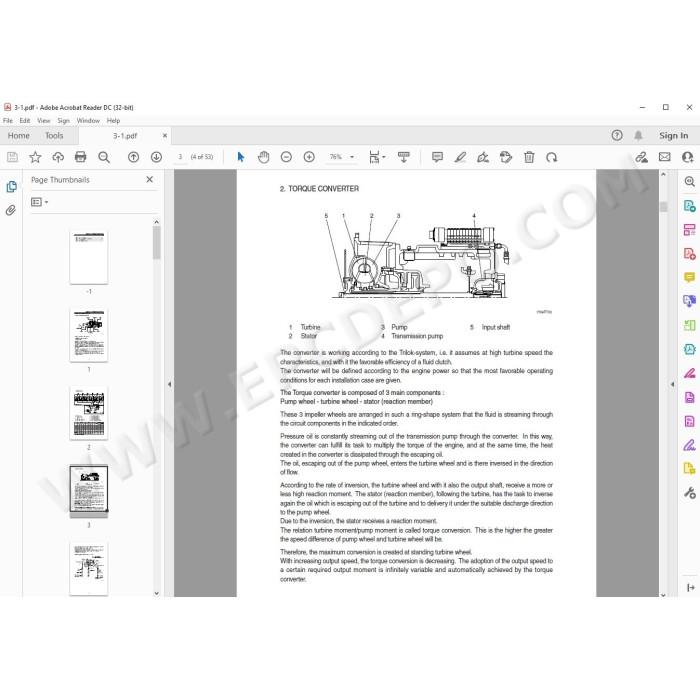Image resolution: width=700 pixels, height=700 pixels.
Task: Go to the next page with down arrow
Action: point(156,157)
